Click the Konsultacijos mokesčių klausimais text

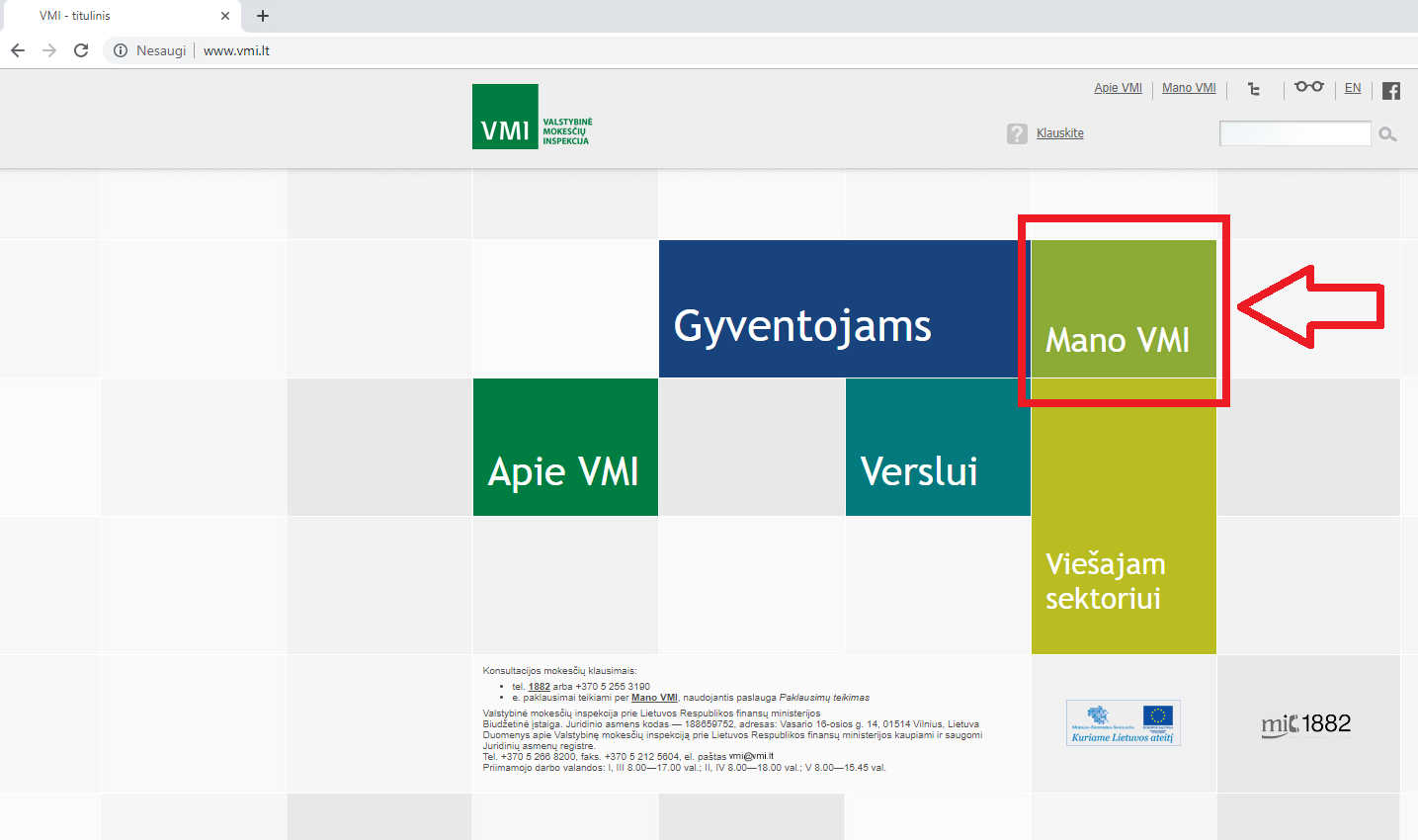pyautogui.click(x=559, y=671)
